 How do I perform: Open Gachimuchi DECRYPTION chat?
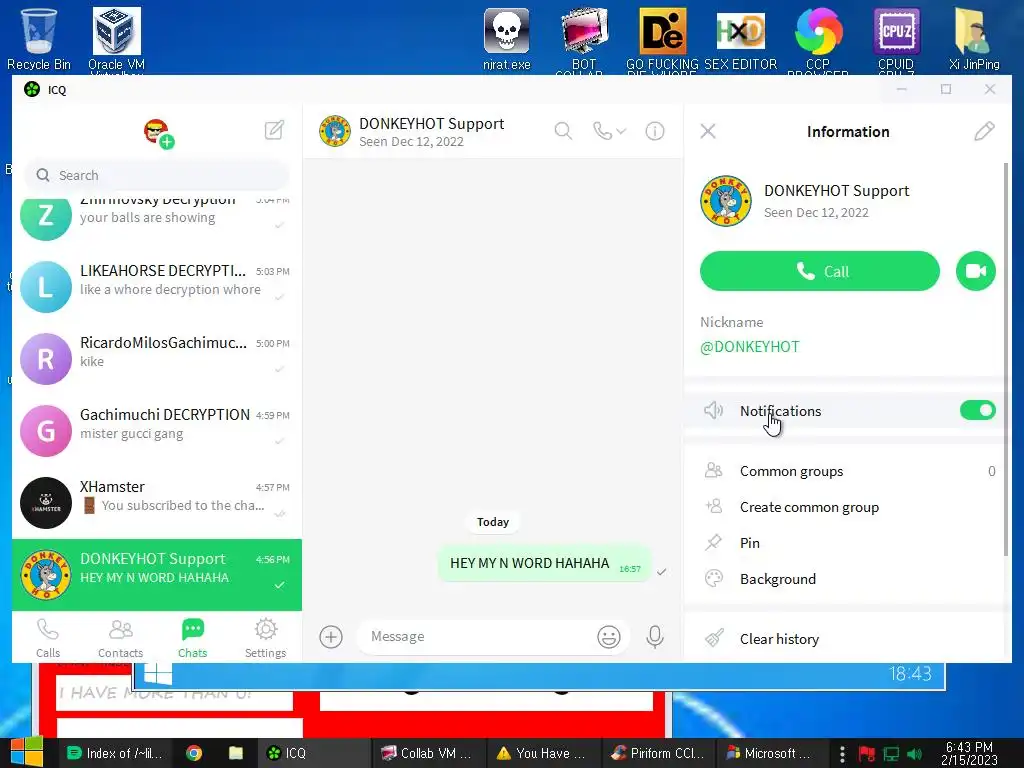pyautogui.click(x=157, y=430)
